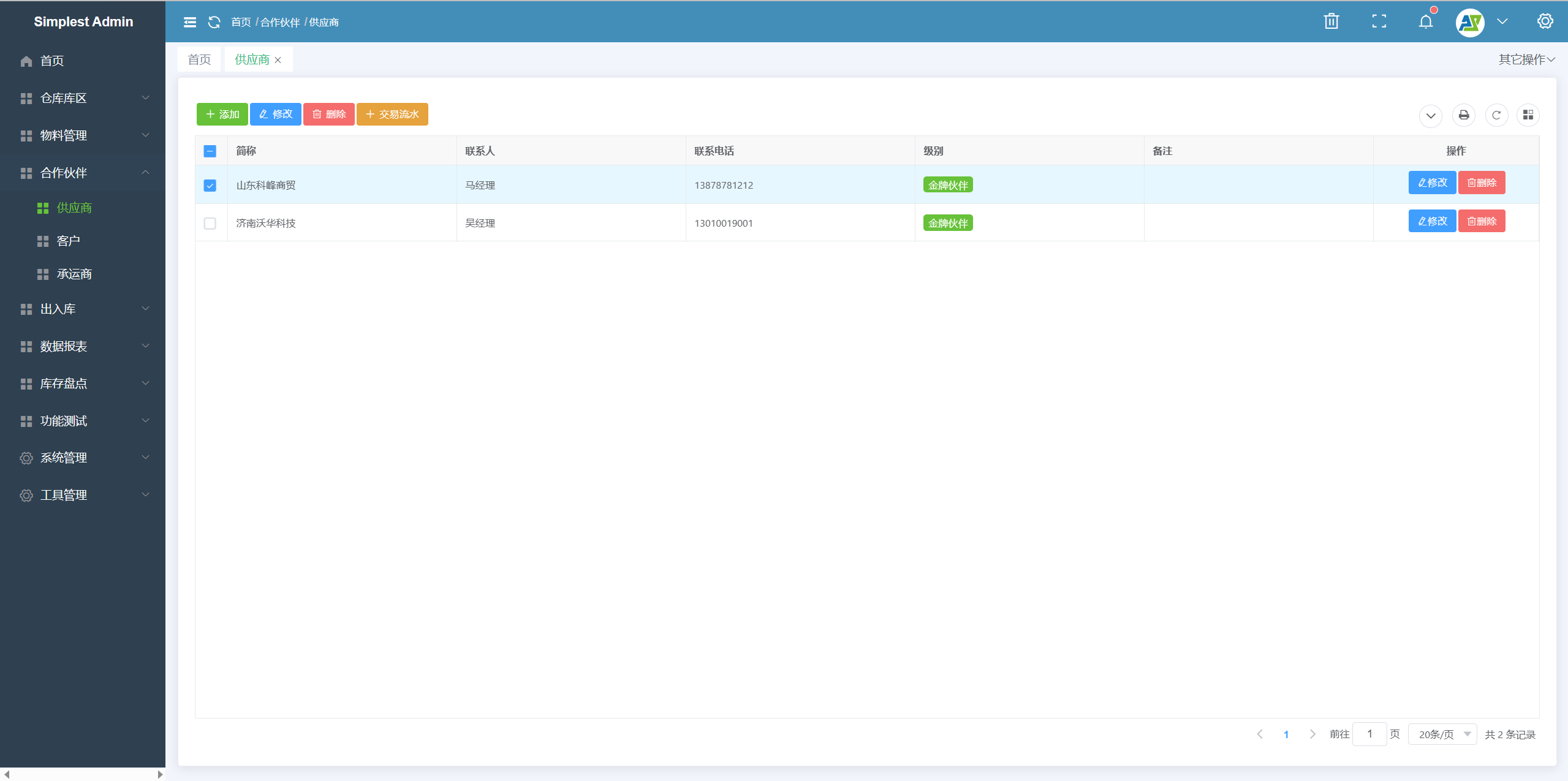Click the green 添加 button
This screenshot has width=1568, height=781.
222,115
